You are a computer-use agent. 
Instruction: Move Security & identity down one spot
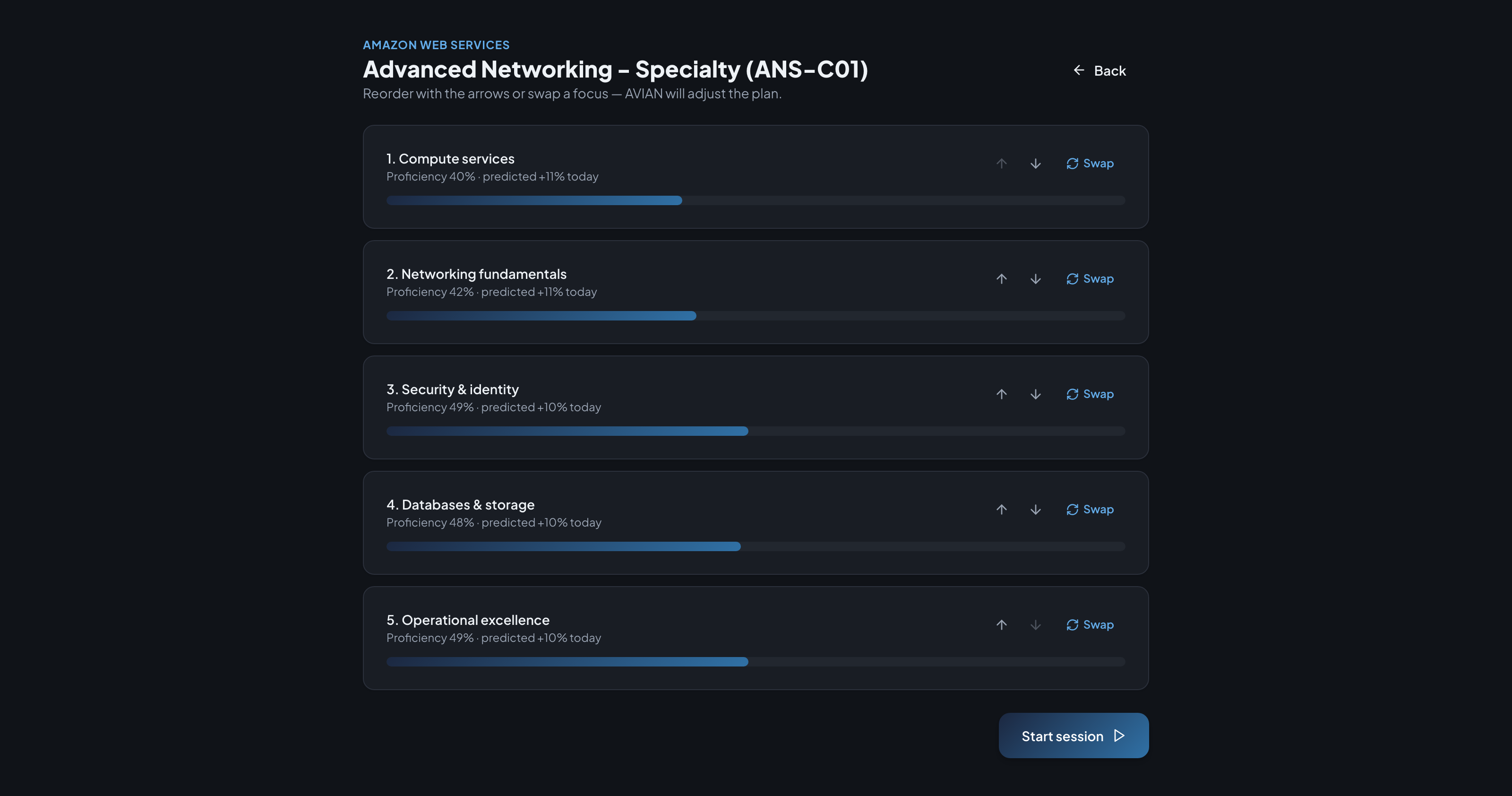pyautogui.click(x=1035, y=394)
